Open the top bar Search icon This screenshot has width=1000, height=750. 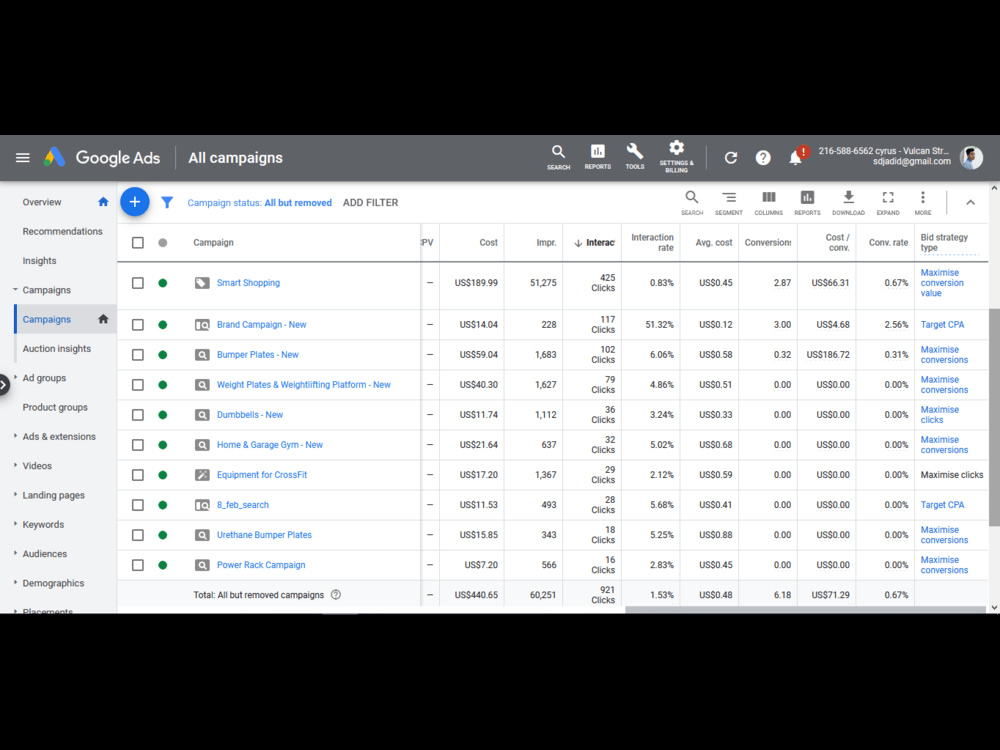558,157
